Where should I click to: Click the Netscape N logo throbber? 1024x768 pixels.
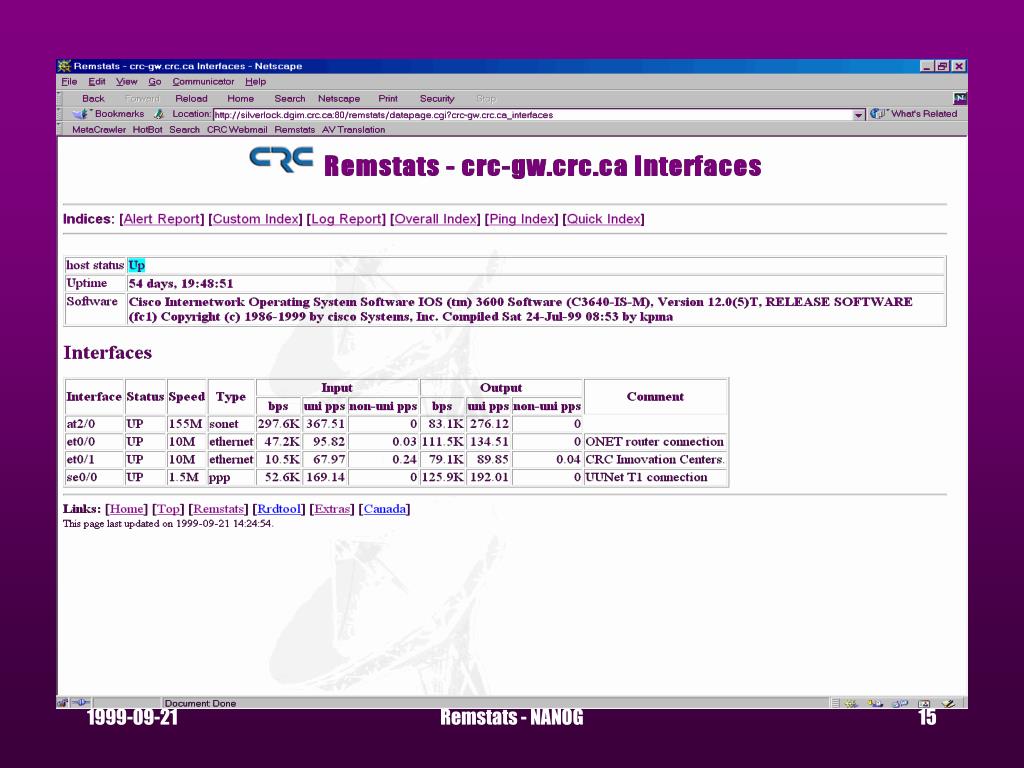(x=959, y=99)
